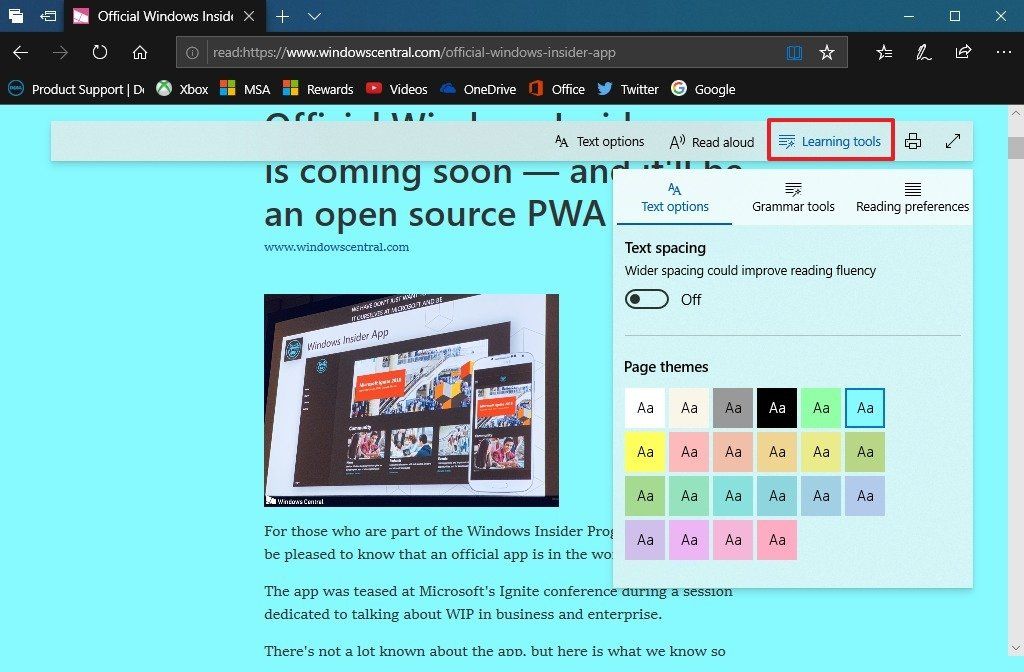The height and width of the screenshot is (672, 1024).
Task: Open the Product Support bookmark
Action: [x=76, y=89]
